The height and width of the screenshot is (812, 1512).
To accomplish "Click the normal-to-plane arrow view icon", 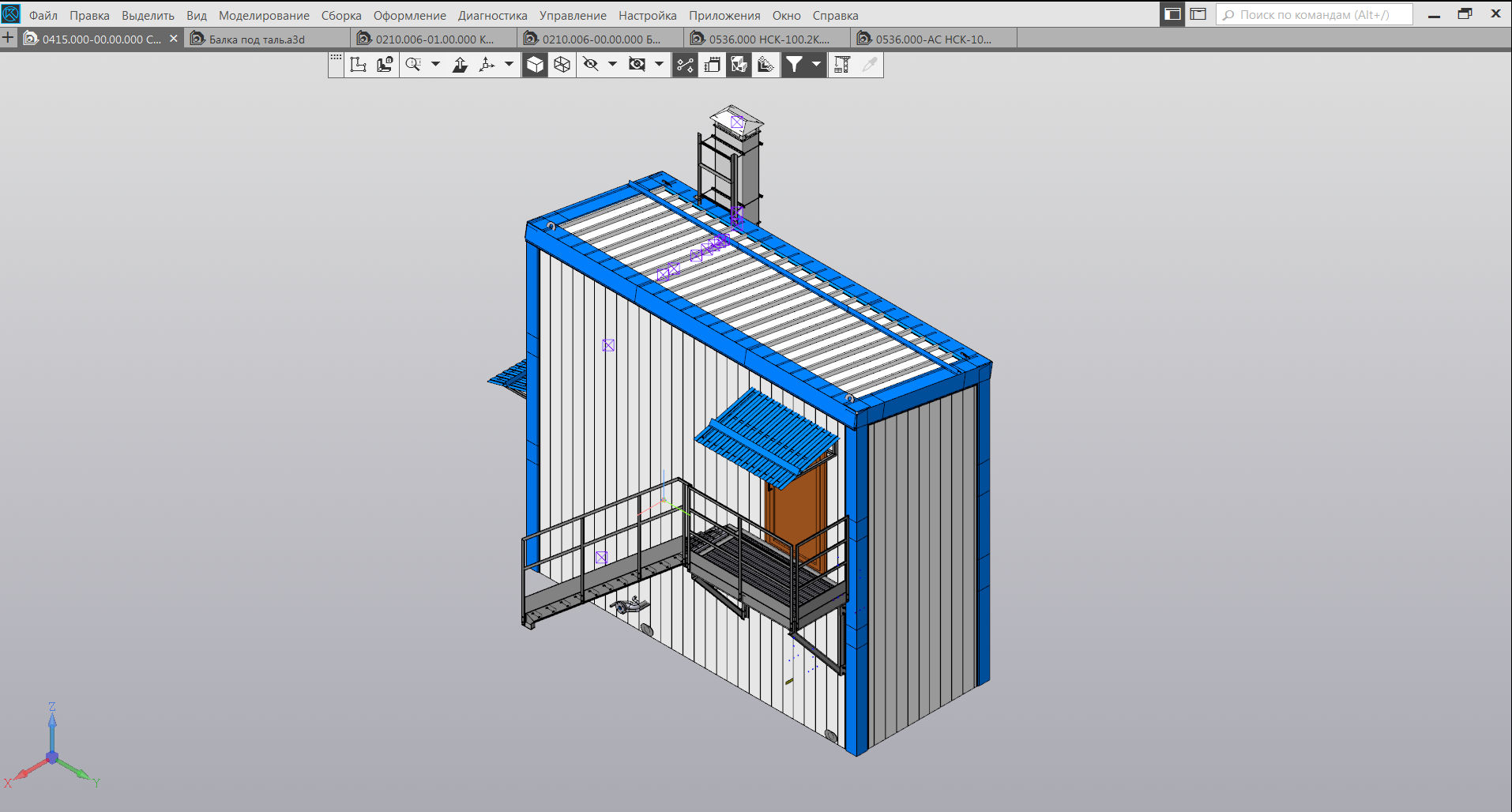I will tap(460, 65).
